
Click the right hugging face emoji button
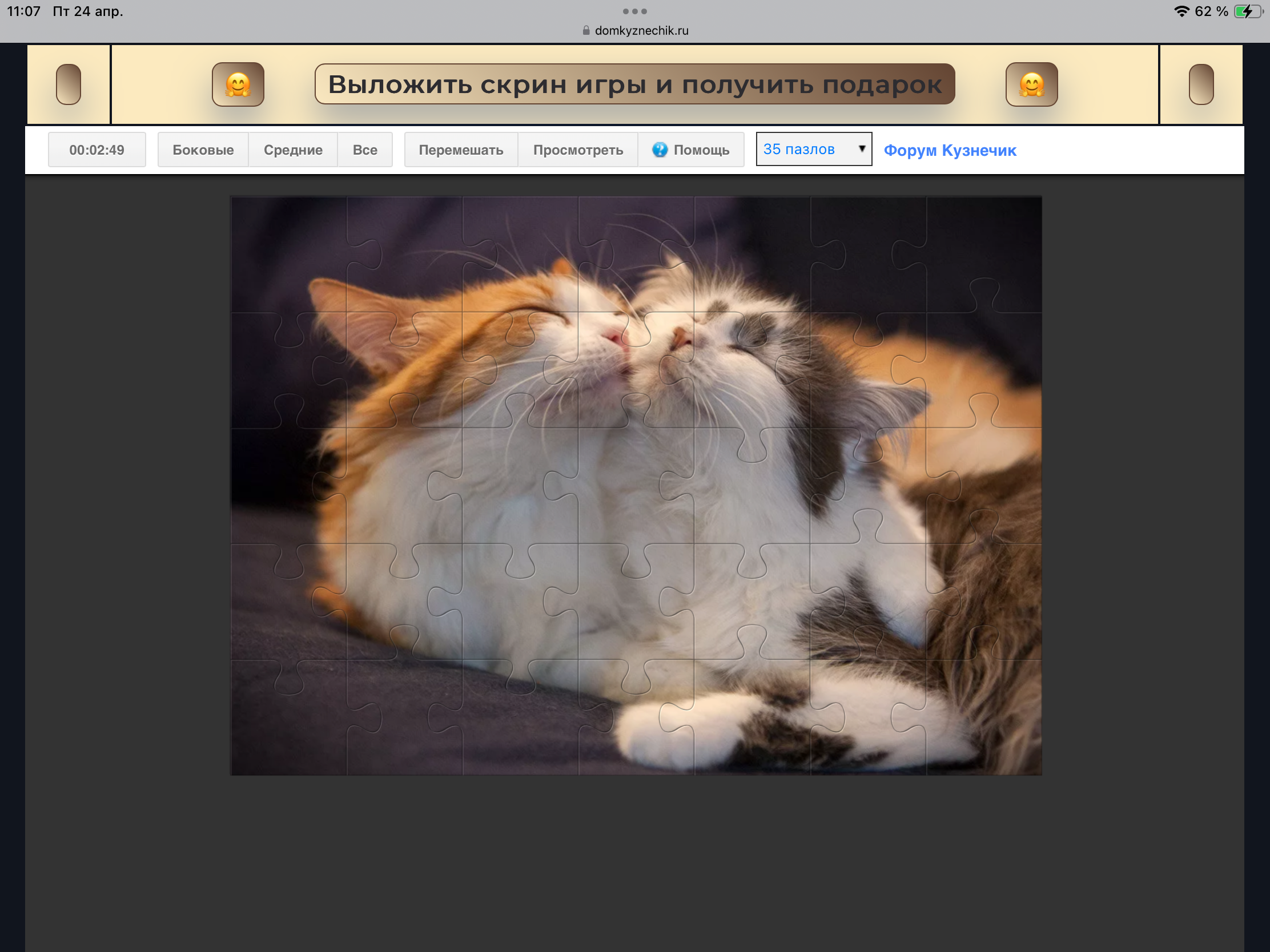coord(1031,84)
